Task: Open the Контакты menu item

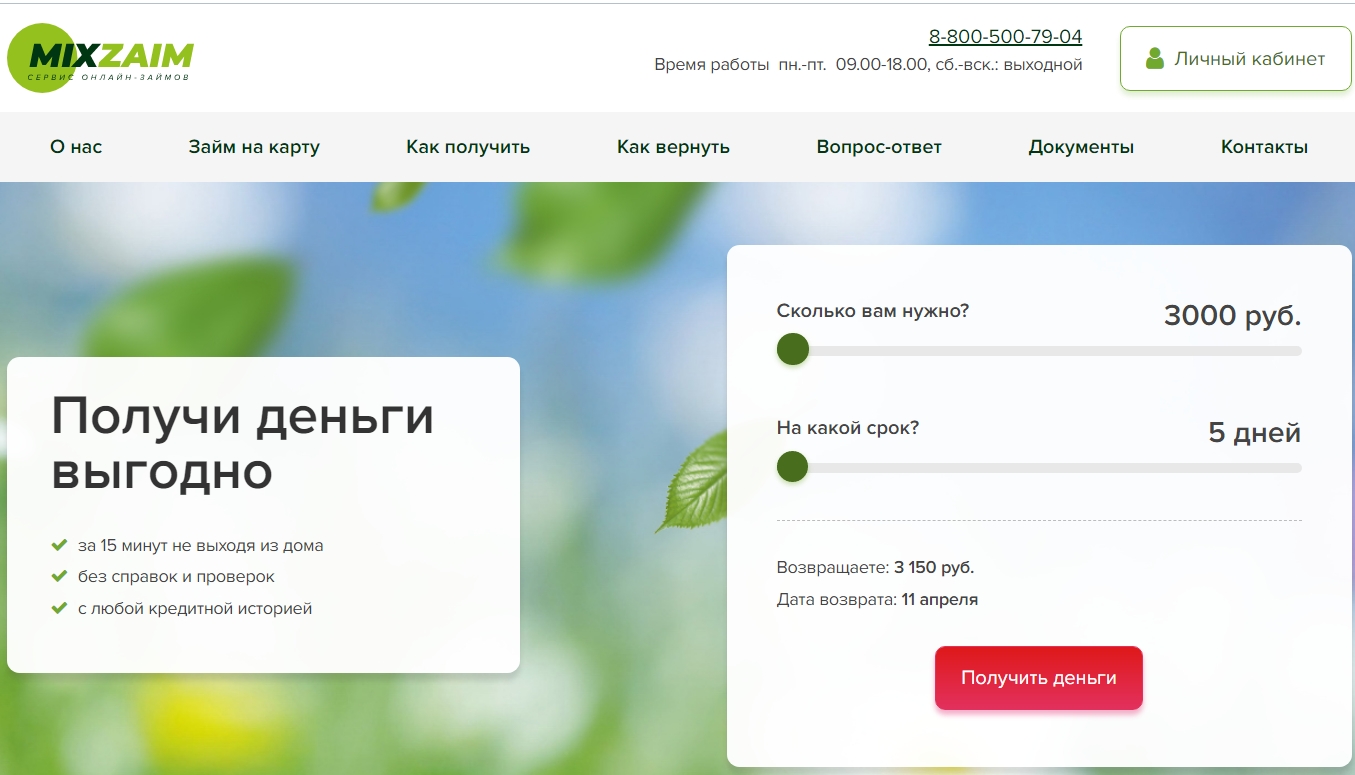Action: (x=1264, y=147)
